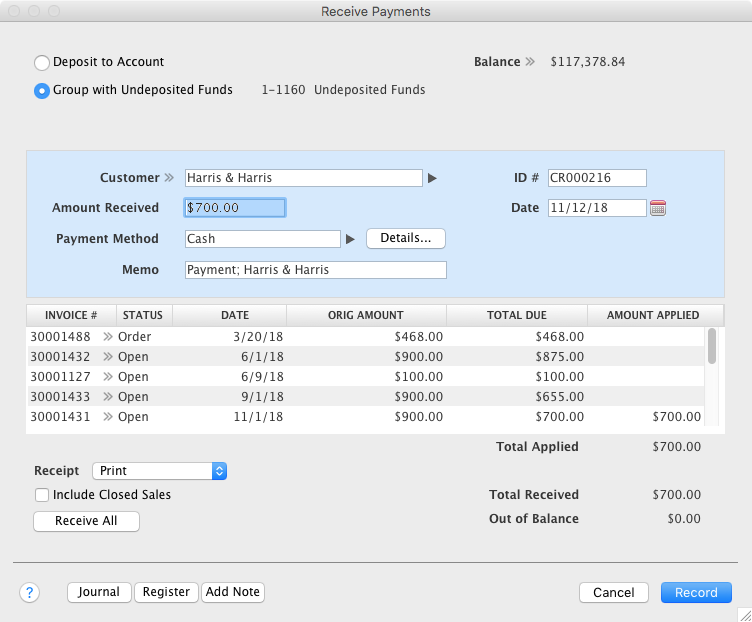Click the Out of Balance value $0.00

[x=684, y=519]
